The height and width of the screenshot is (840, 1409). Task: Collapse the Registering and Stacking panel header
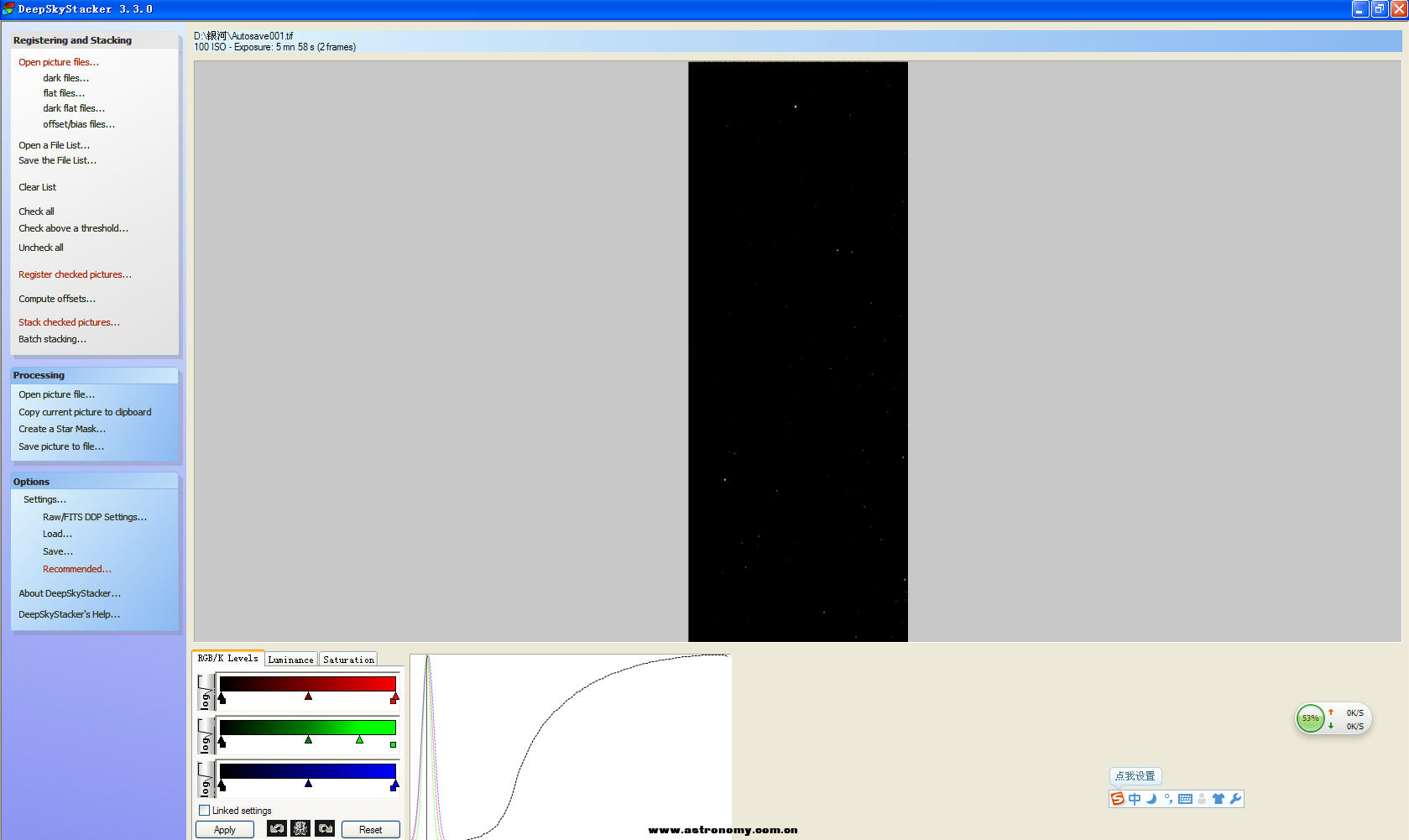pyautogui.click(x=95, y=40)
